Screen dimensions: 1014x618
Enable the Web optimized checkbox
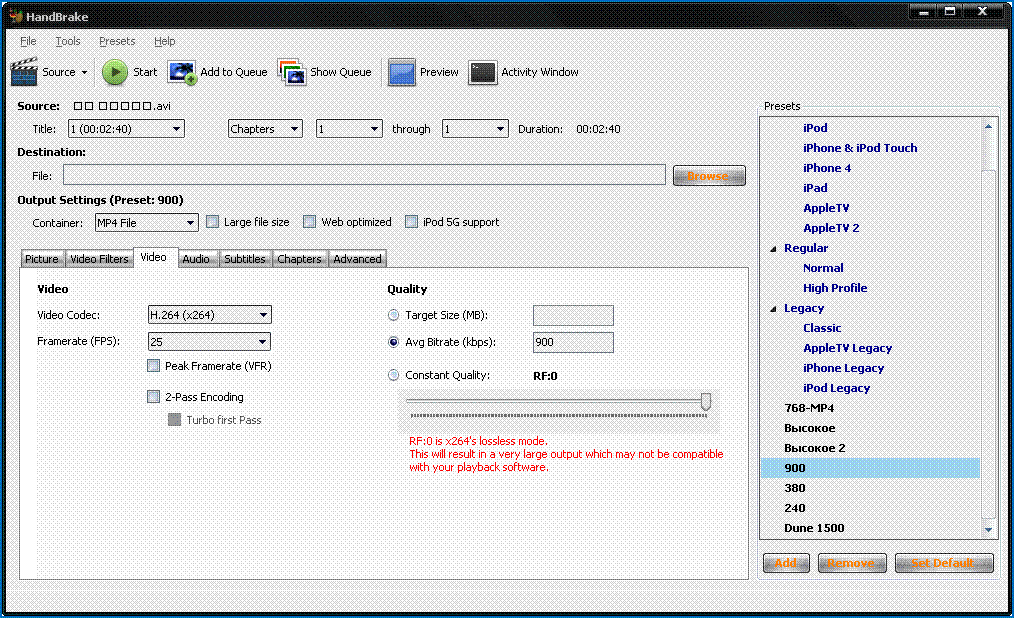tap(310, 222)
